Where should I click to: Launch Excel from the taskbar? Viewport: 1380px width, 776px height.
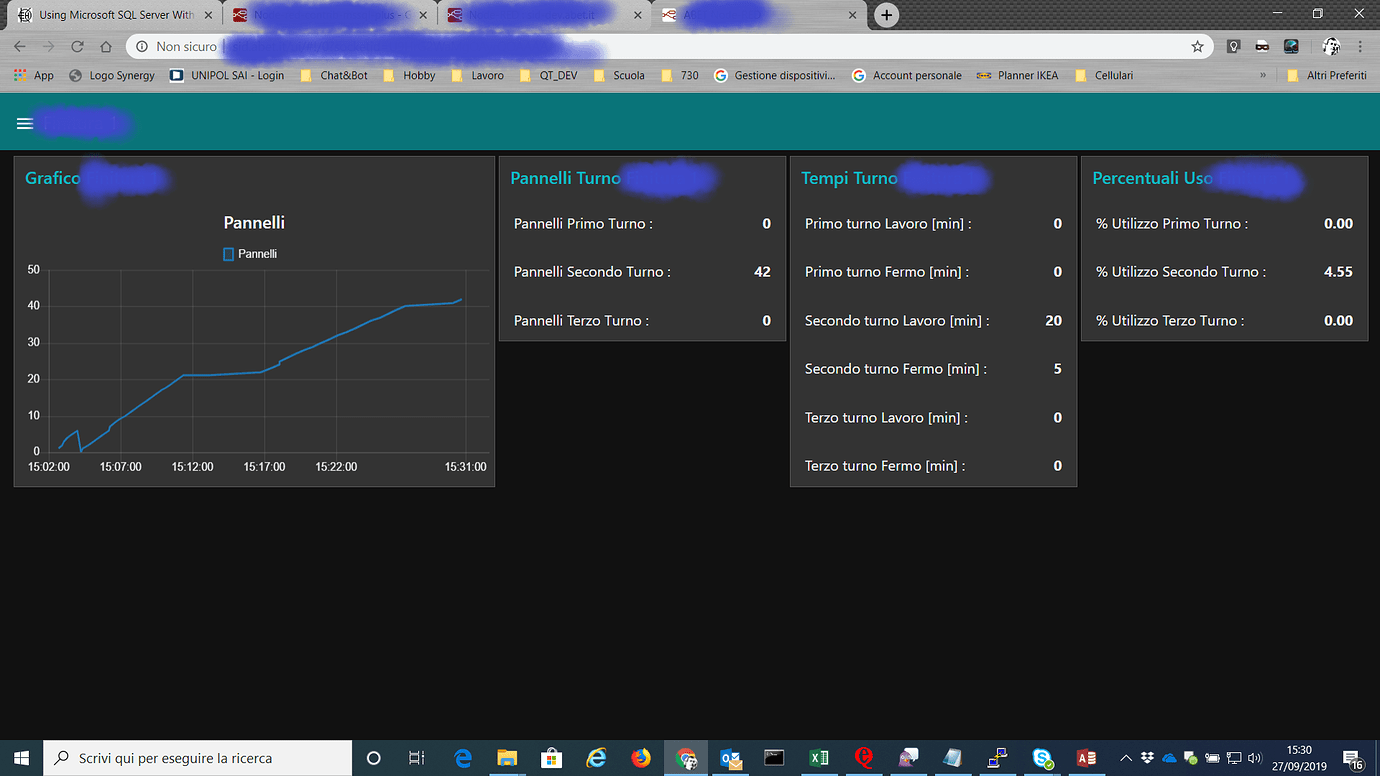click(818, 757)
